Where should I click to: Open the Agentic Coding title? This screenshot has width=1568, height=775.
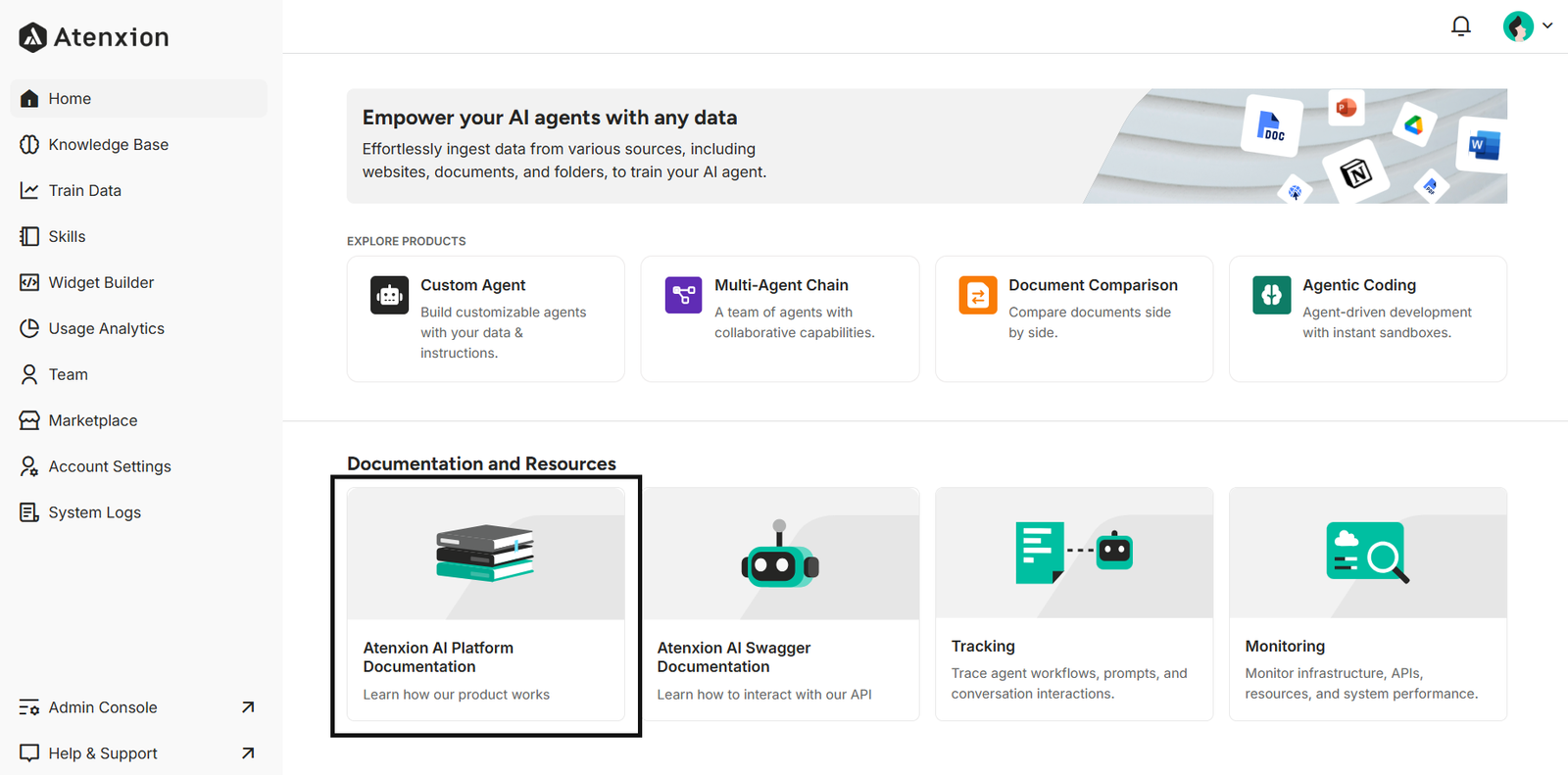[1359, 285]
